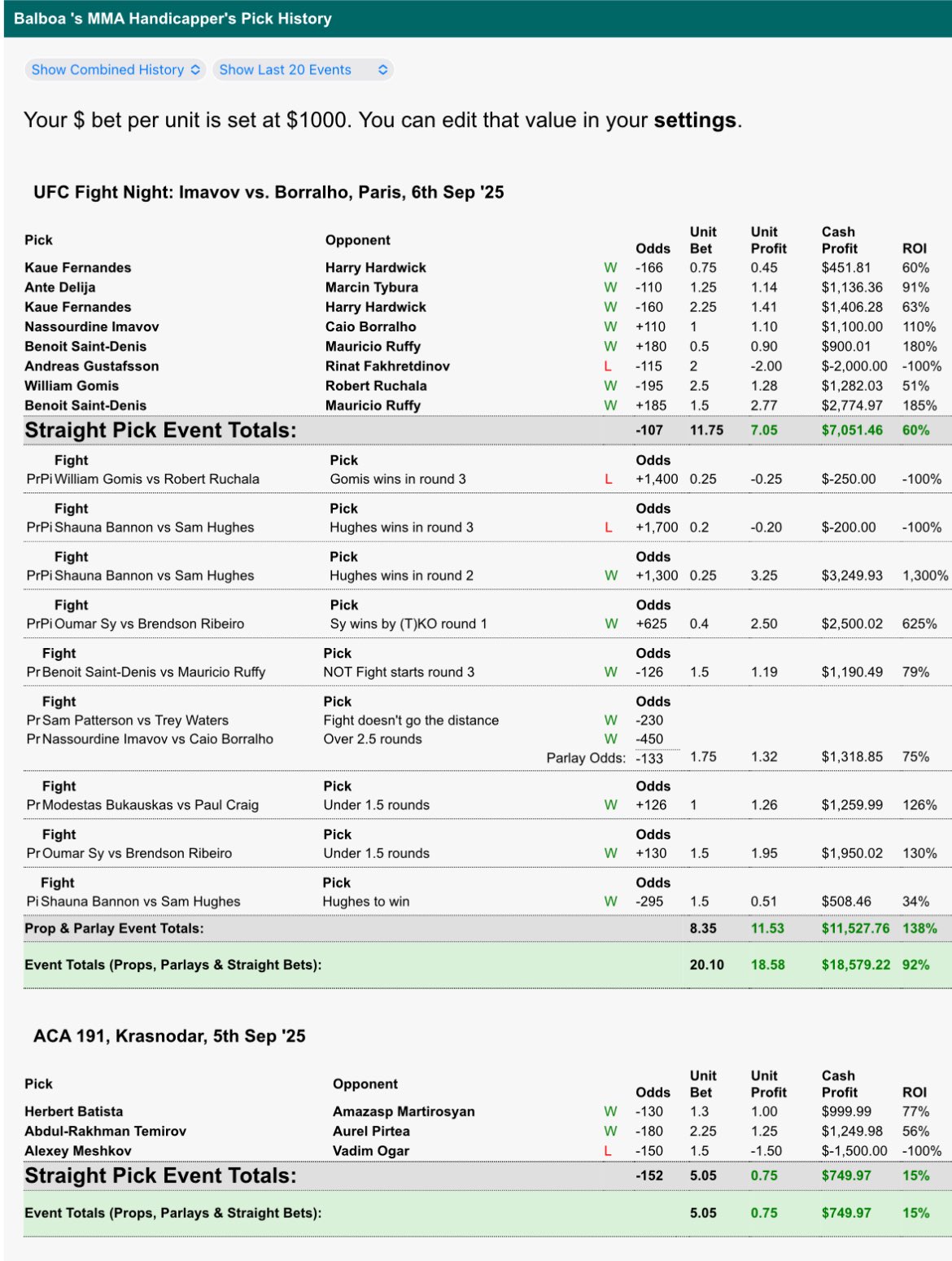The width and height of the screenshot is (952, 1261).
Task: Open the Show Last 20 Events dropdown
Action: click(x=303, y=70)
